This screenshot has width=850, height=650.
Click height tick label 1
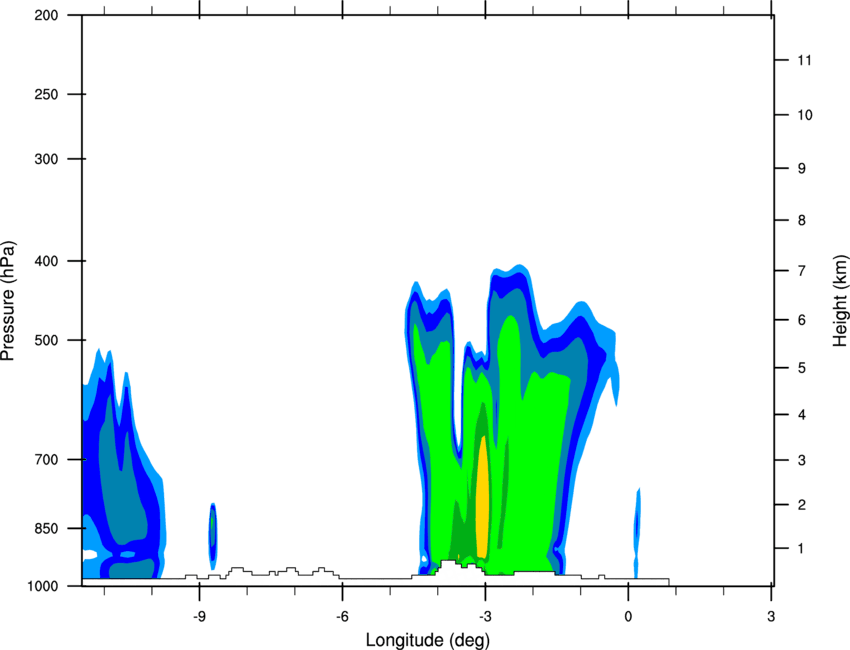(x=801, y=549)
